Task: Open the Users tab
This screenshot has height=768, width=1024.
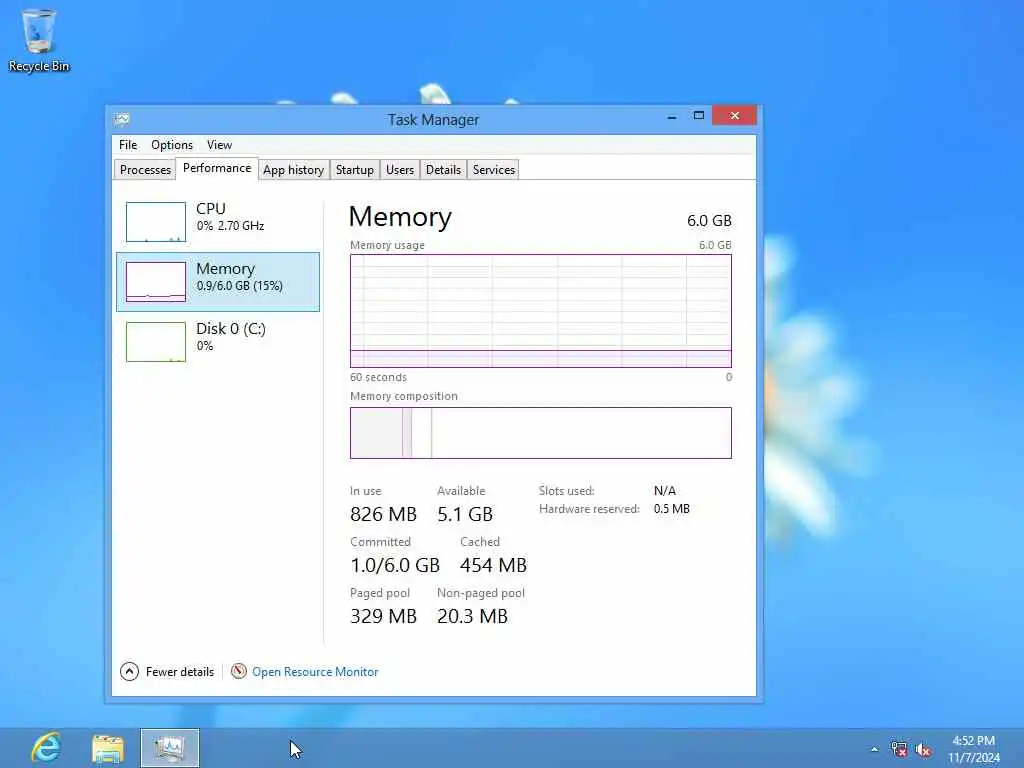Action: (x=400, y=170)
